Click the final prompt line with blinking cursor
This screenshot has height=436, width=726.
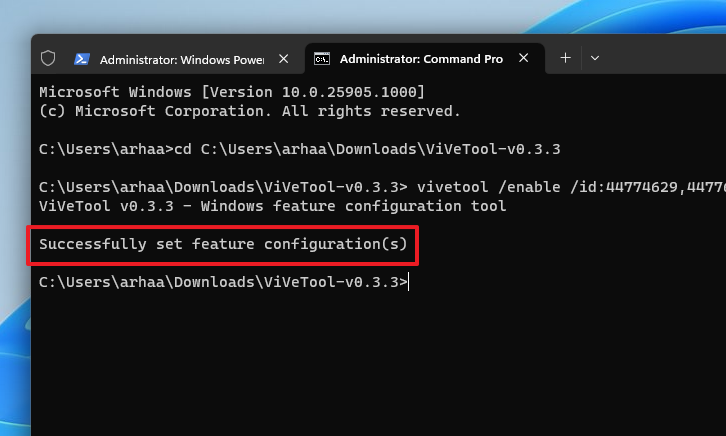[x=224, y=282]
